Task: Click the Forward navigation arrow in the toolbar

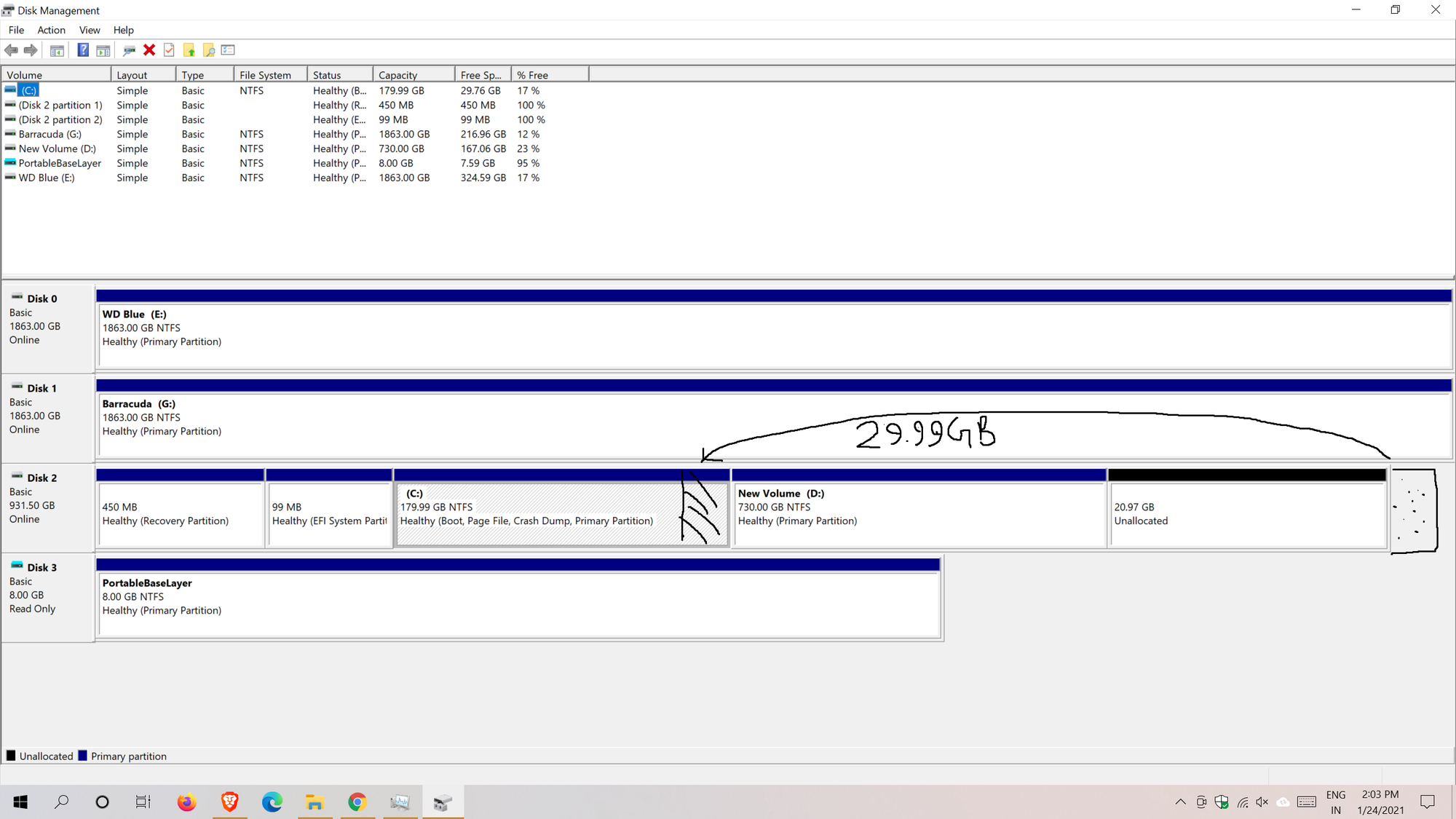Action: tap(31, 50)
